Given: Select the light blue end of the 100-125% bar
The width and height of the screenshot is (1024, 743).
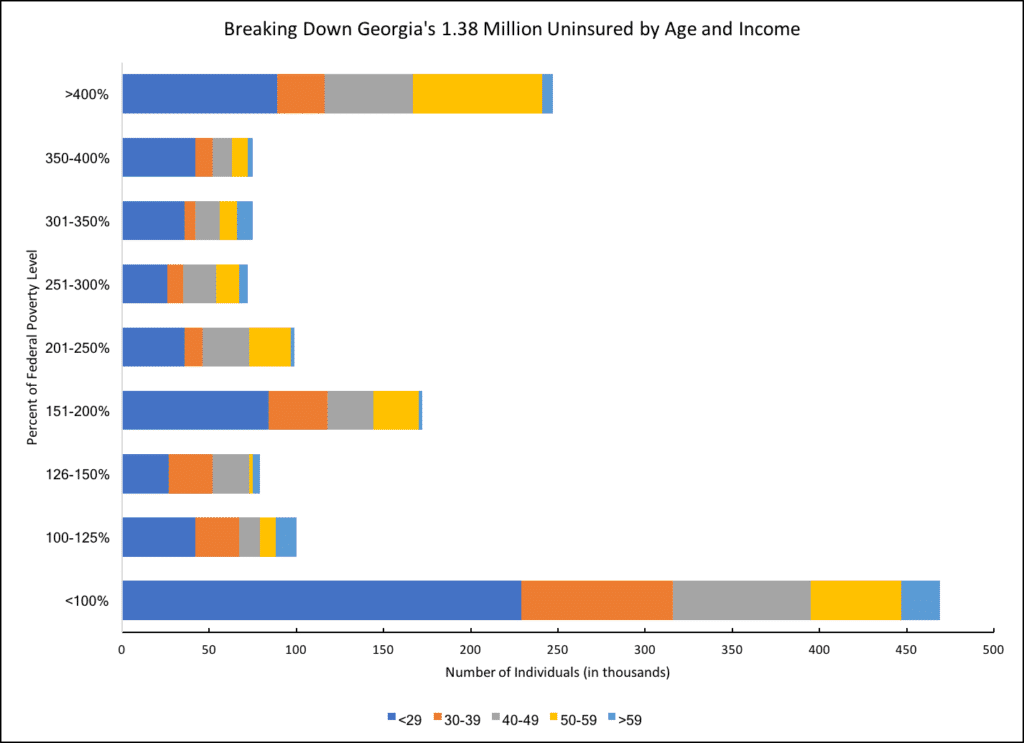Looking at the screenshot, I should pyautogui.click(x=286, y=537).
